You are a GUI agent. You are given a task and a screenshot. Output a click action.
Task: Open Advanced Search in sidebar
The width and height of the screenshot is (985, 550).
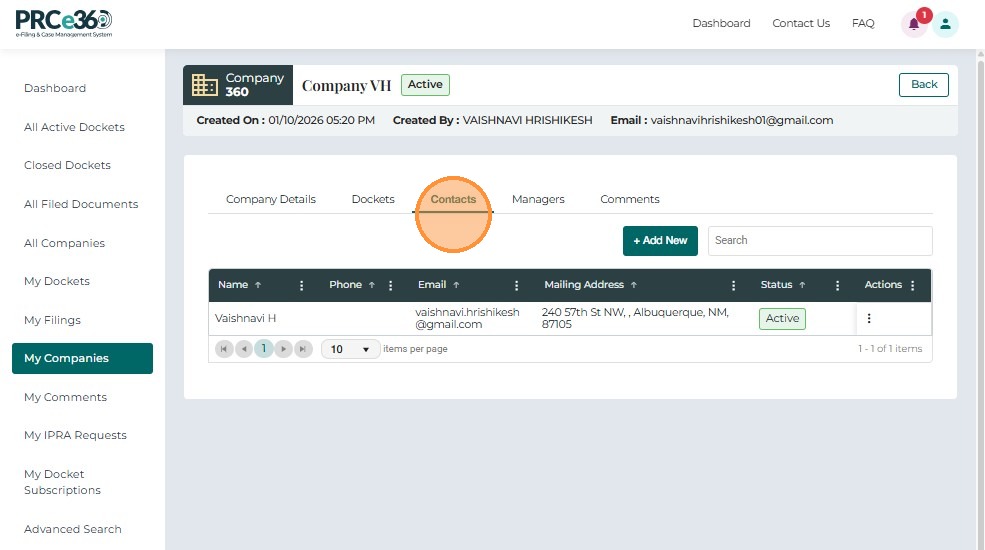[x=72, y=529]
